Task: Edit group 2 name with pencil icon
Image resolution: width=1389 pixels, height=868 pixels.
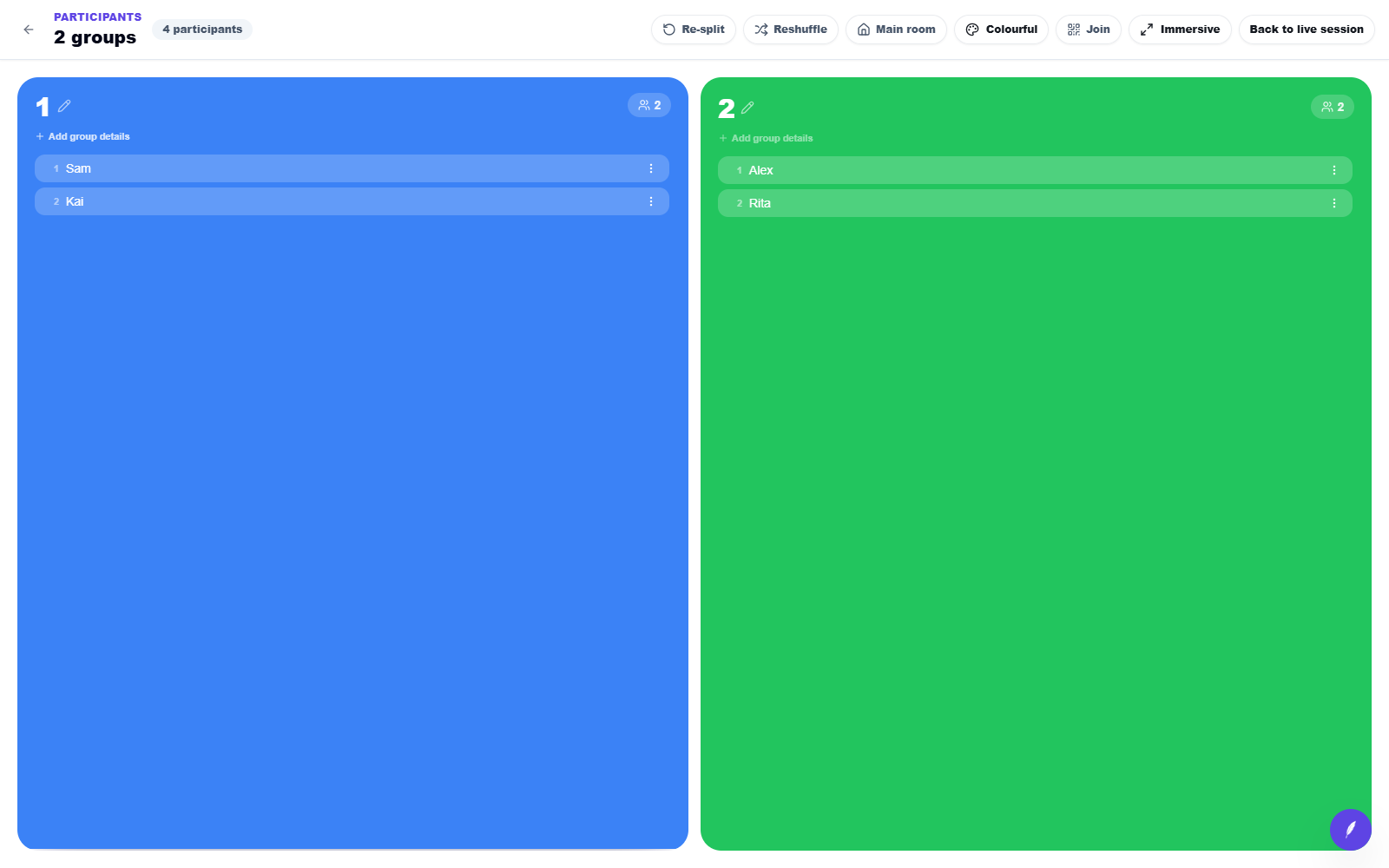Action: (747, 108)
